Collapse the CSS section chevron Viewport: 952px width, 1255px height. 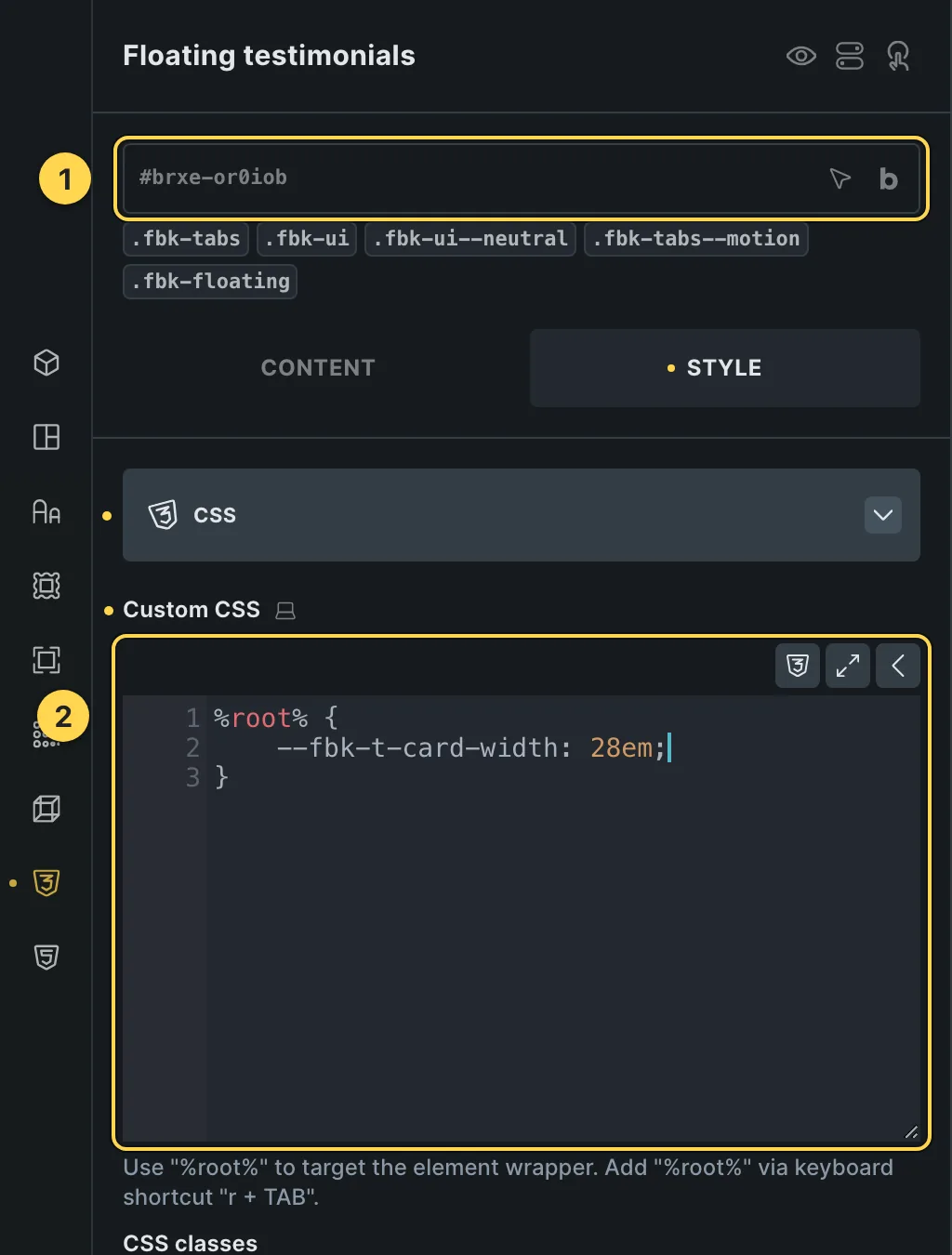click(883, 515)
